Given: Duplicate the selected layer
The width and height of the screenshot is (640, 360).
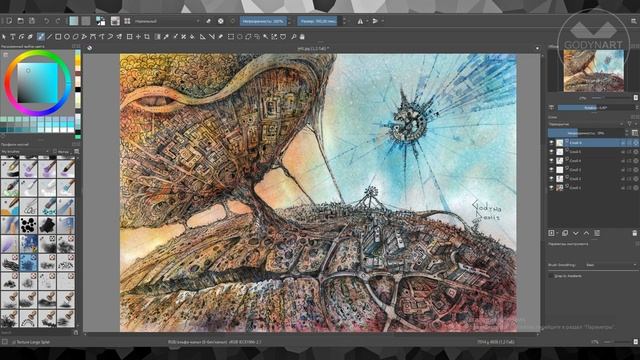Looking at the screenshot, I should (565, 233).
